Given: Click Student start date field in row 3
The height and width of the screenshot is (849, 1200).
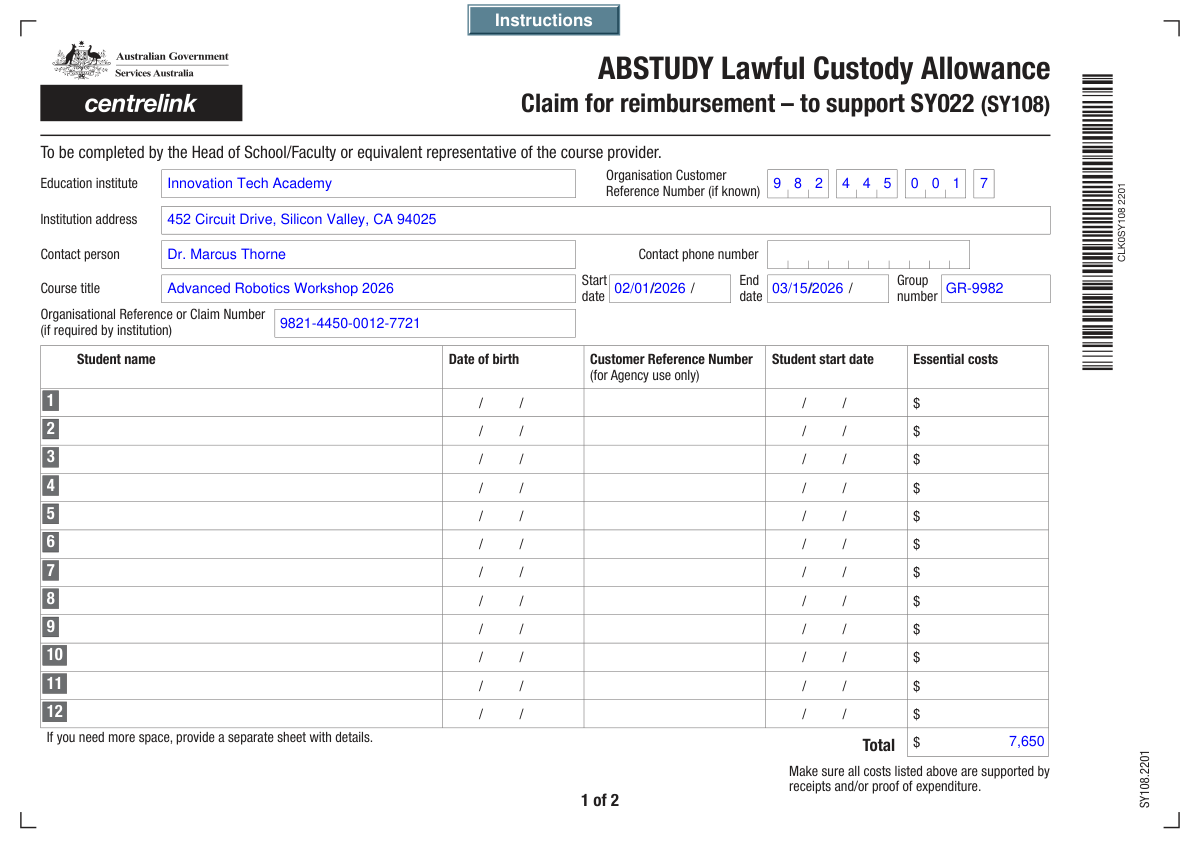Looking at the screenshot, I should [836, 459].
